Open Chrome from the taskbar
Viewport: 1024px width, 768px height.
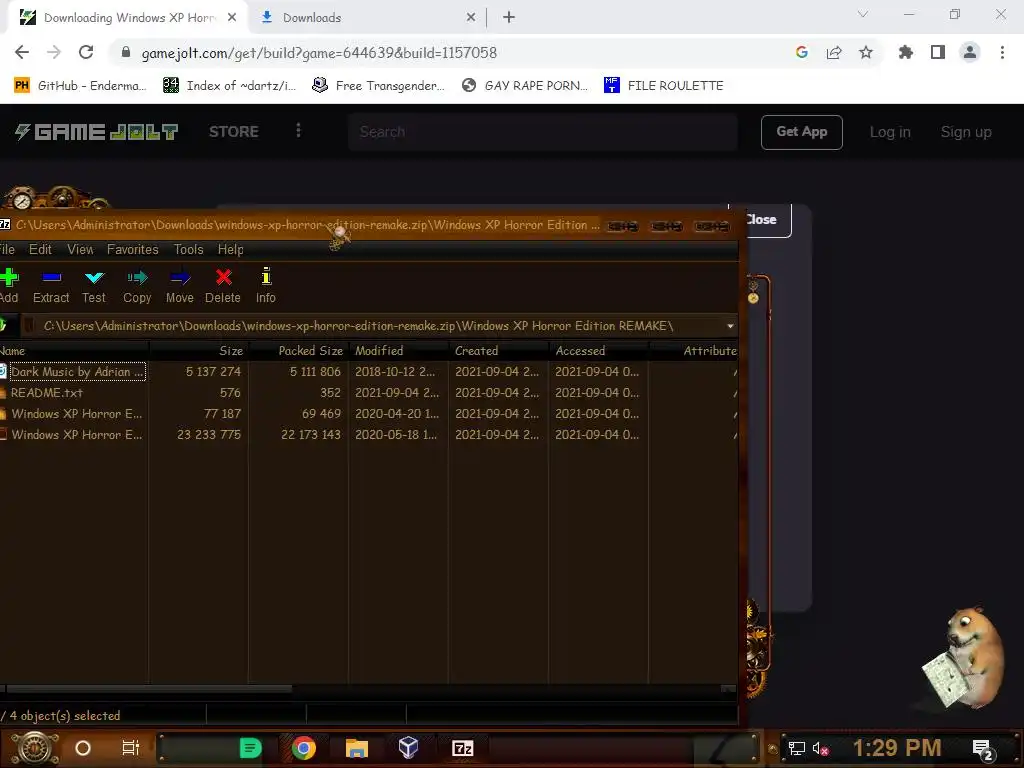click(x=304, y=748)
